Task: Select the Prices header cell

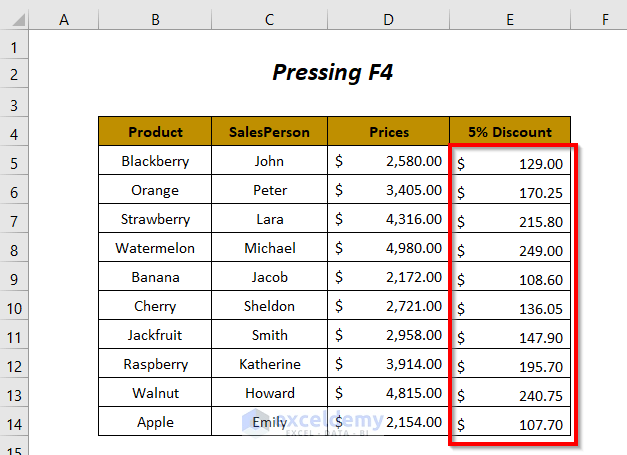Action: 388,132
